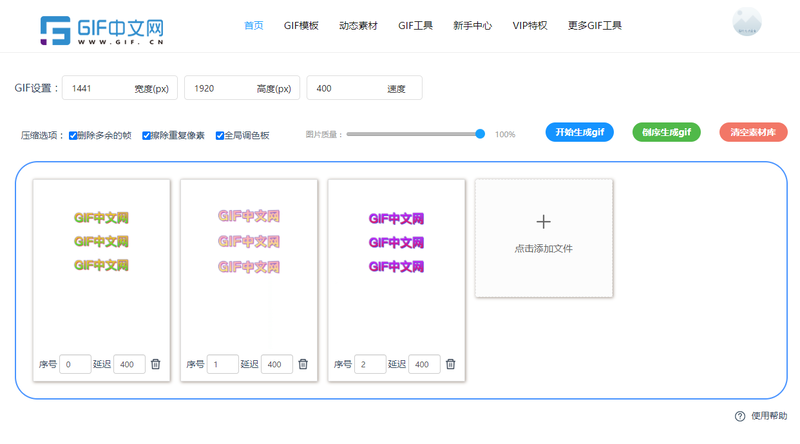Click the height field showing 1920

coord(242,88)
